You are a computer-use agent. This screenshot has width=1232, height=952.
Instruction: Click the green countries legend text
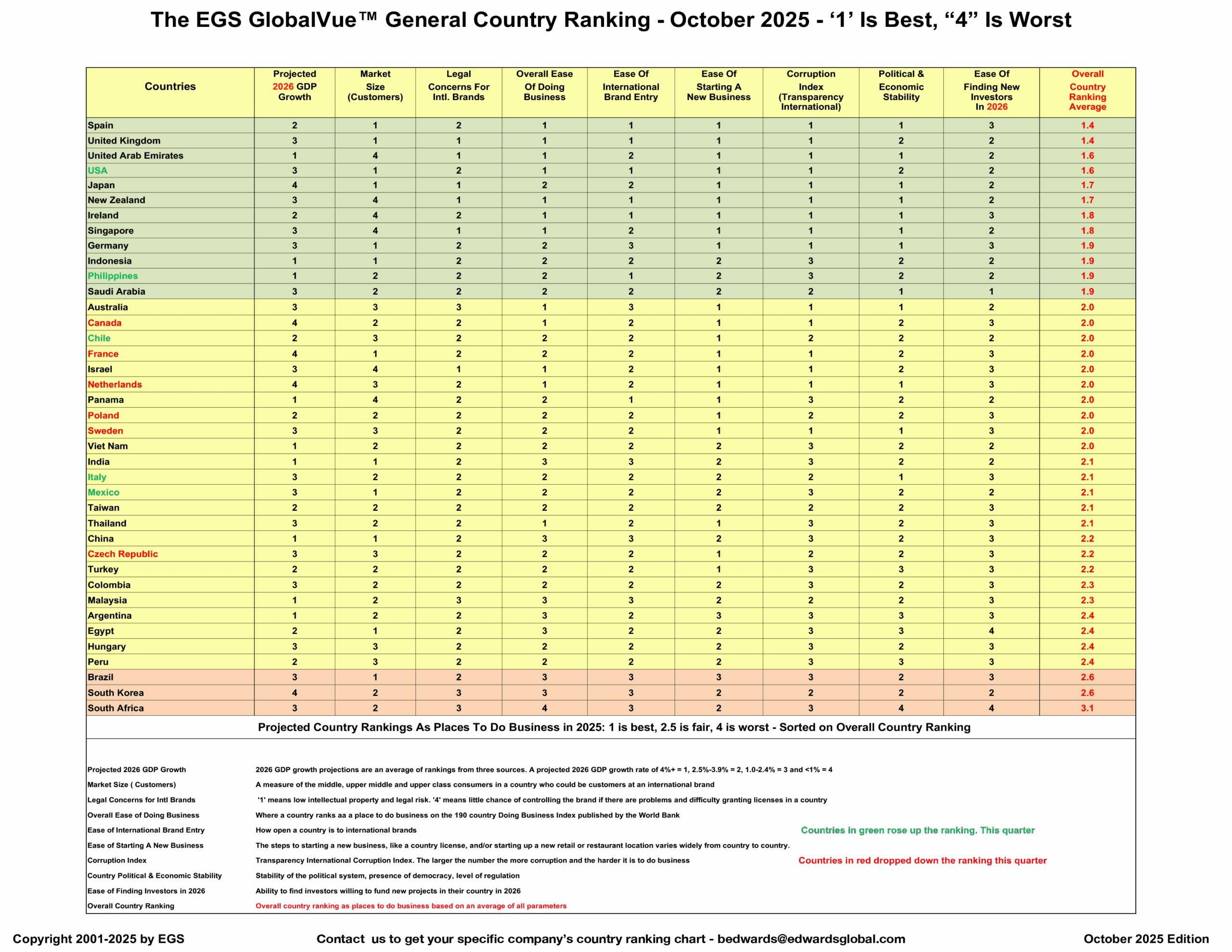[918, 830]
